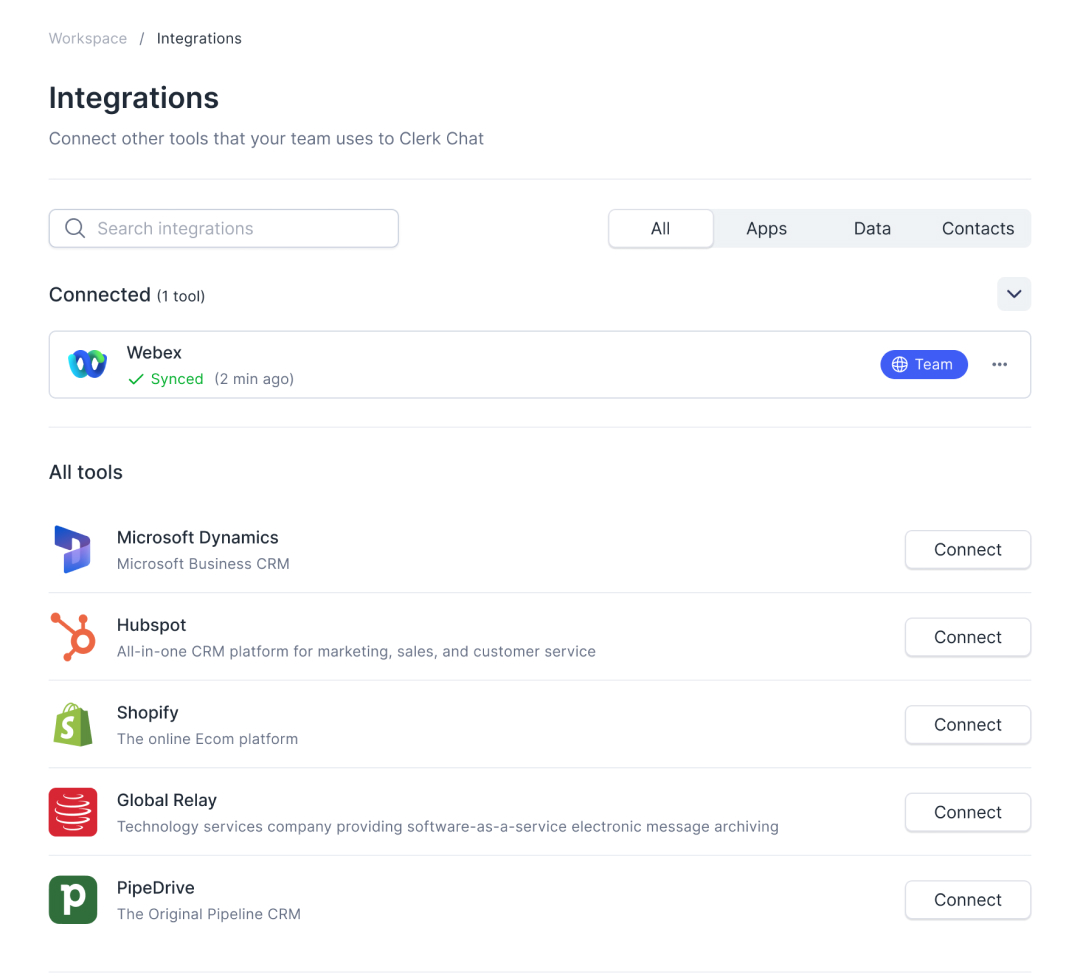This screenshot has width=1080, height=976.
Task: Switch to the Data tab
Action: 872,229
